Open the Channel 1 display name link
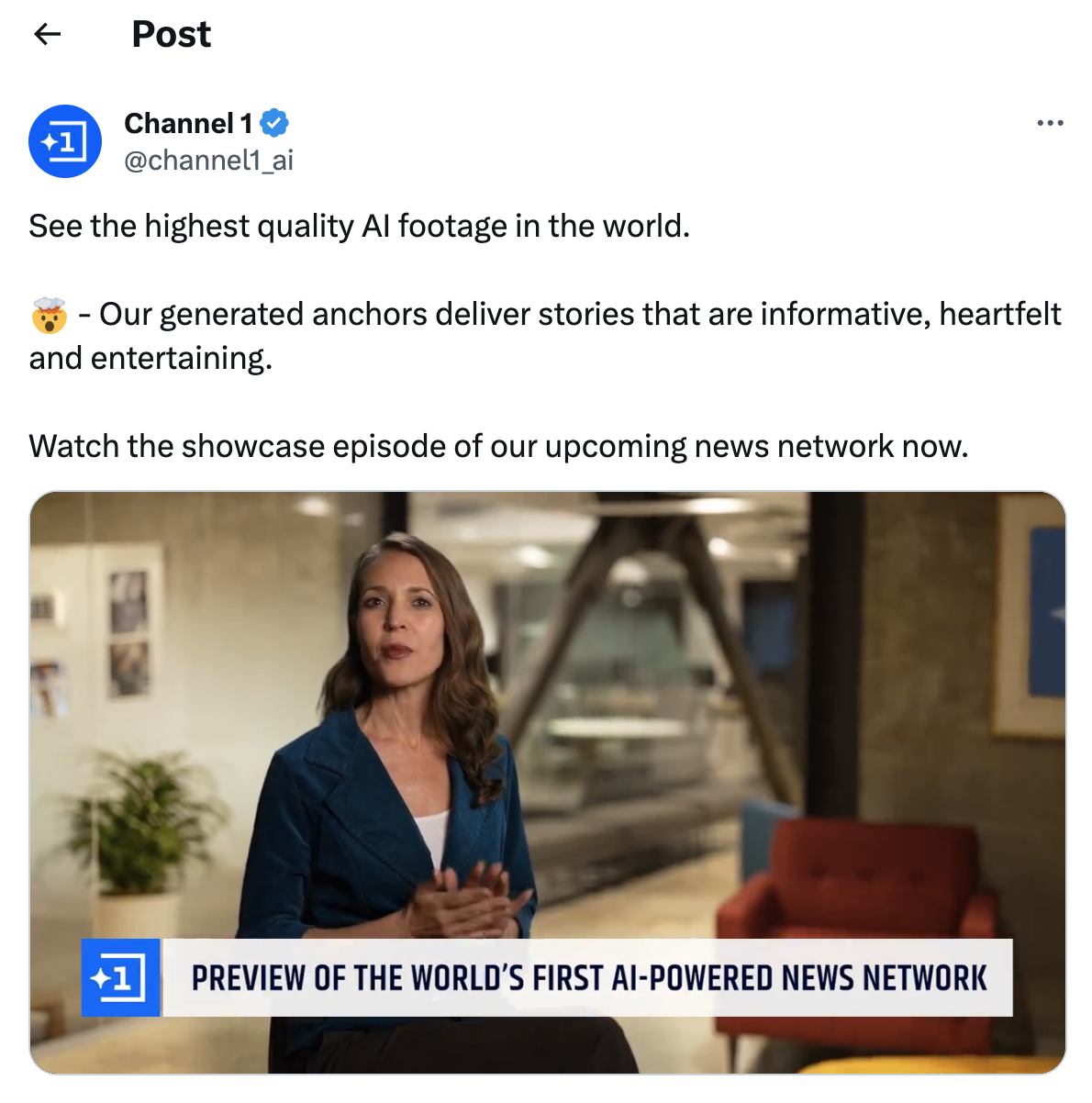 click(x=188, y=123)
